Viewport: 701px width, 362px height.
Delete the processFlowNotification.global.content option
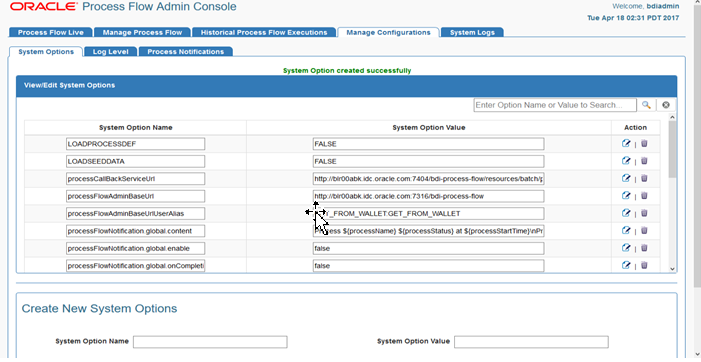pos(644,231)
